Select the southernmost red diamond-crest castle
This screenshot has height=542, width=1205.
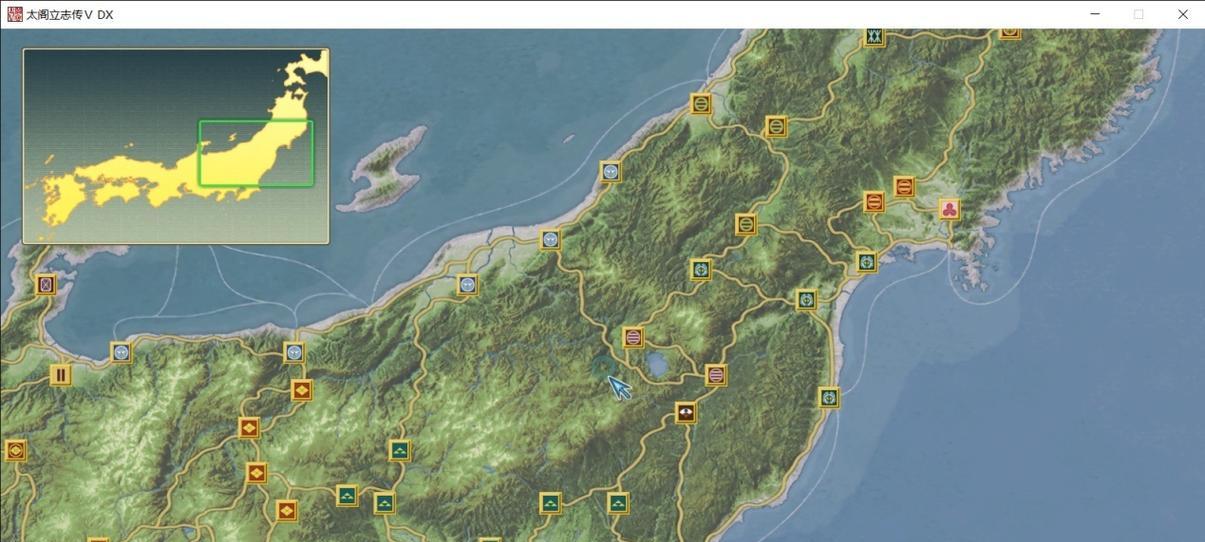[287, 511]
